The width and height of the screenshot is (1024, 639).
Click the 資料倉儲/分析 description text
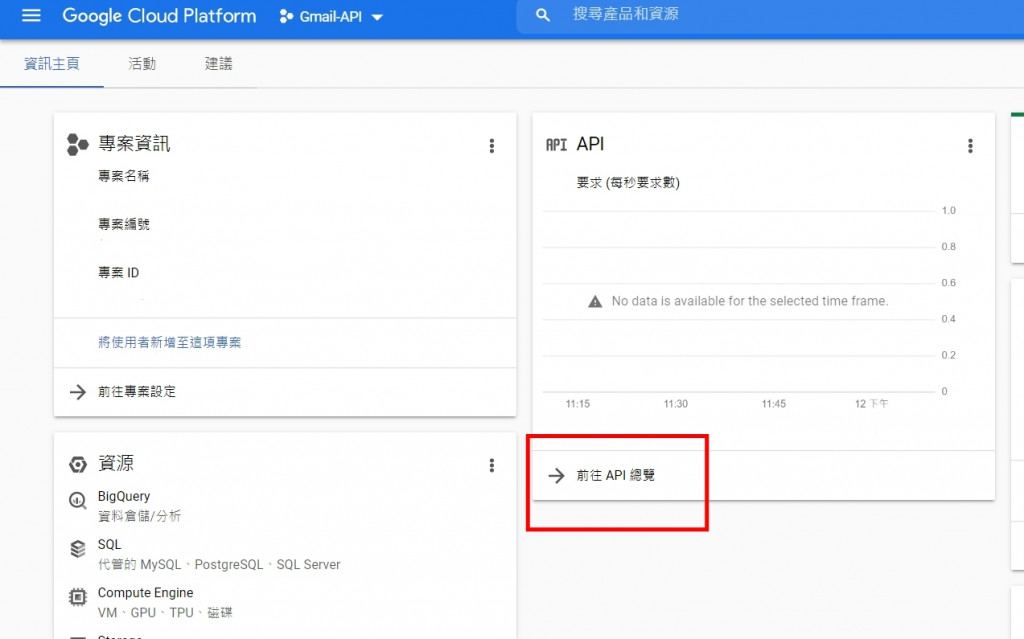point(139,516)
